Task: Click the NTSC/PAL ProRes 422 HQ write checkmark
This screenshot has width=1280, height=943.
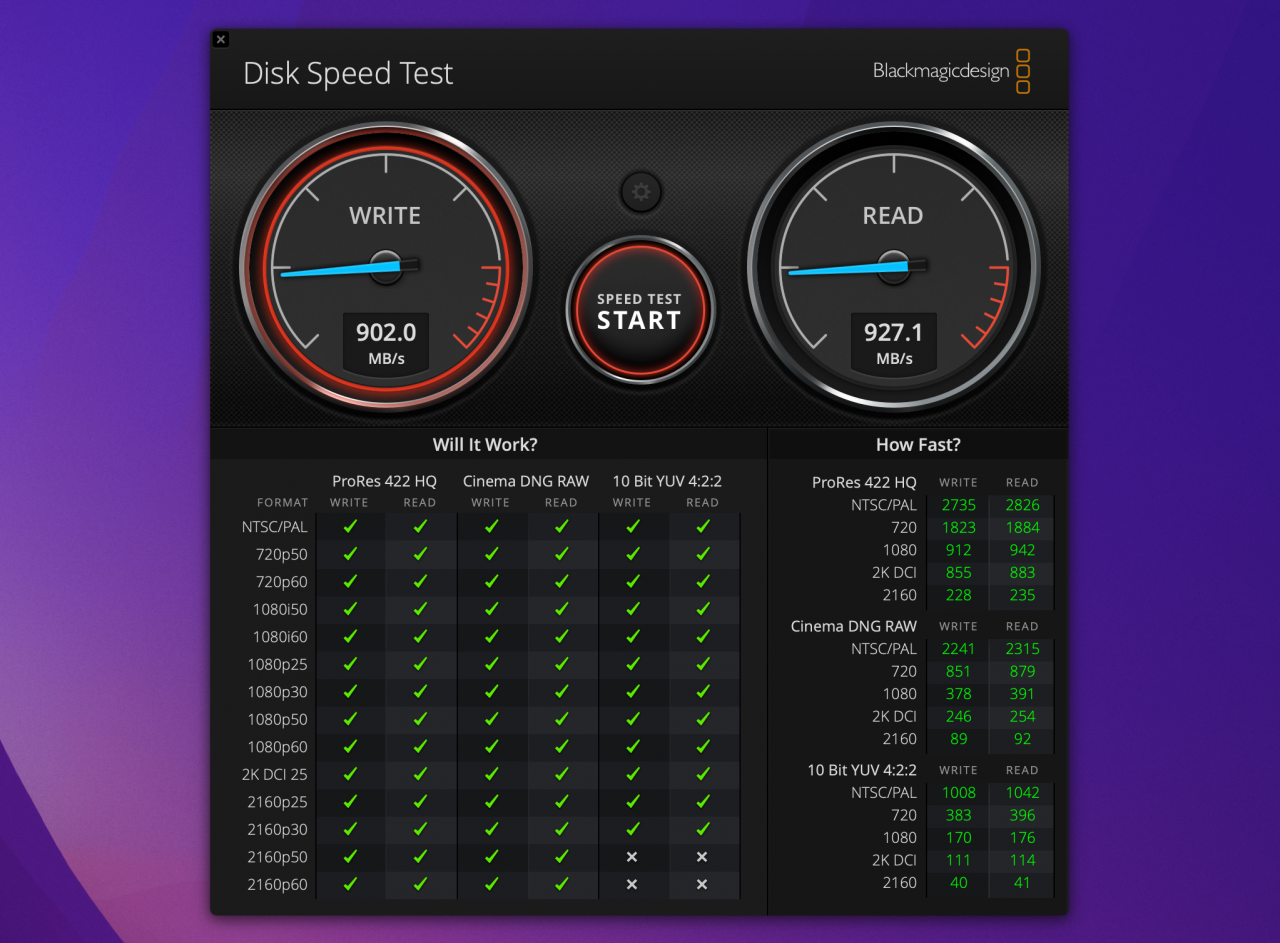Action: [x=350, y=526]
